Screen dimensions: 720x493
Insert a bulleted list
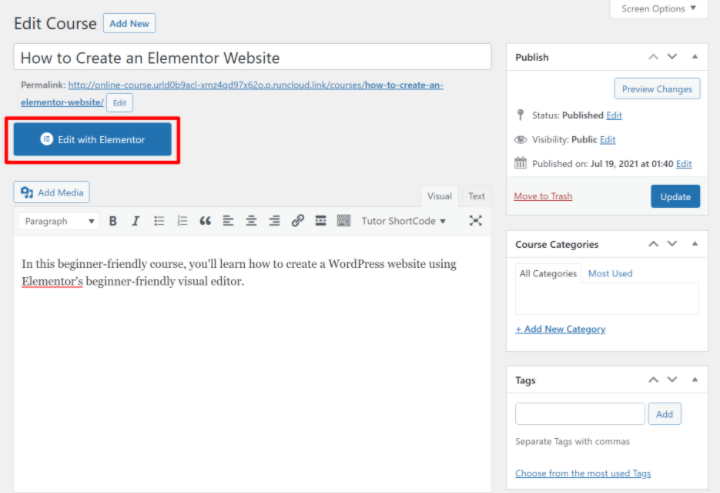[159, 221]
